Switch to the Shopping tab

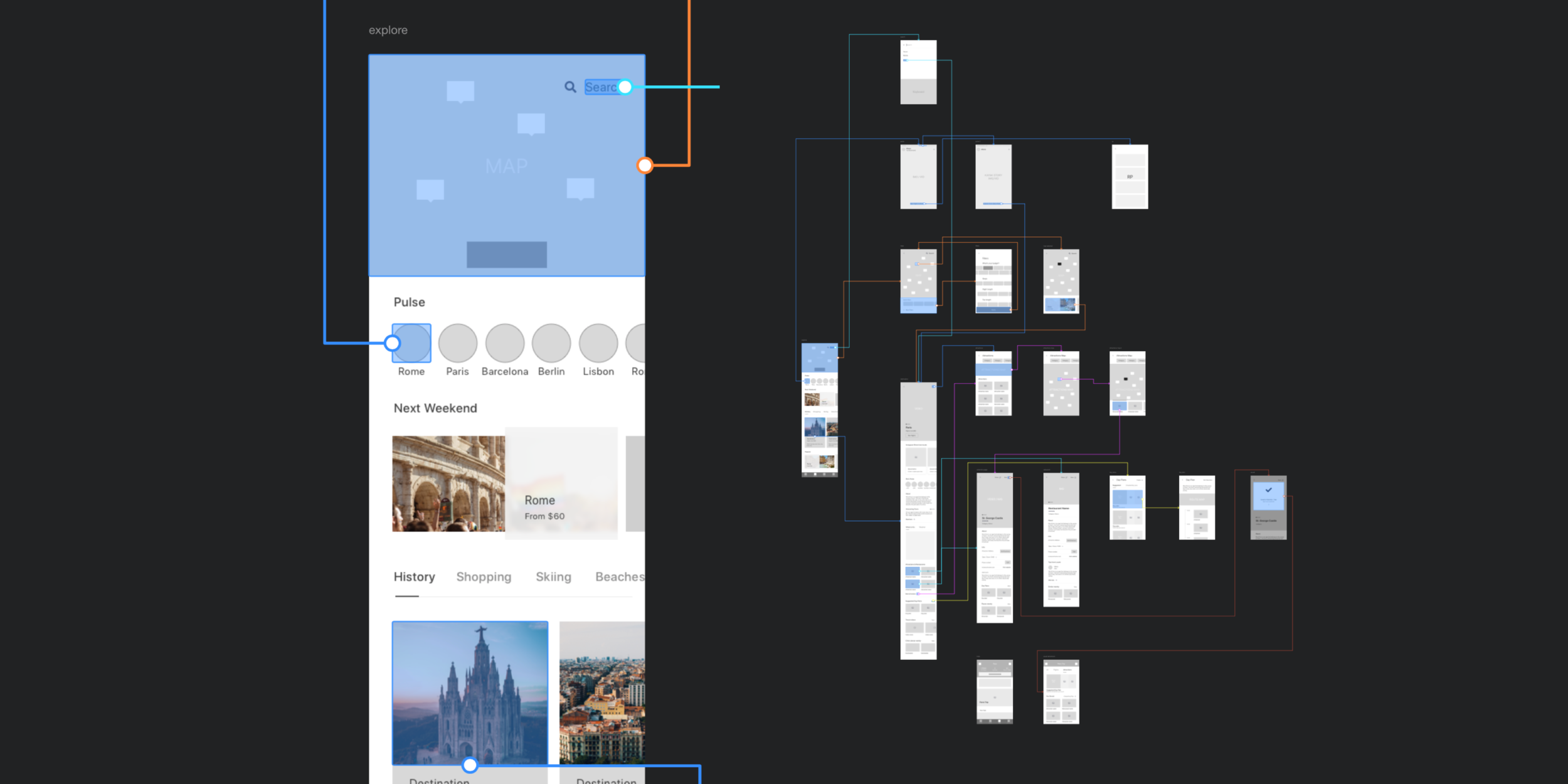pyautogui.click(x=484, y=576)
